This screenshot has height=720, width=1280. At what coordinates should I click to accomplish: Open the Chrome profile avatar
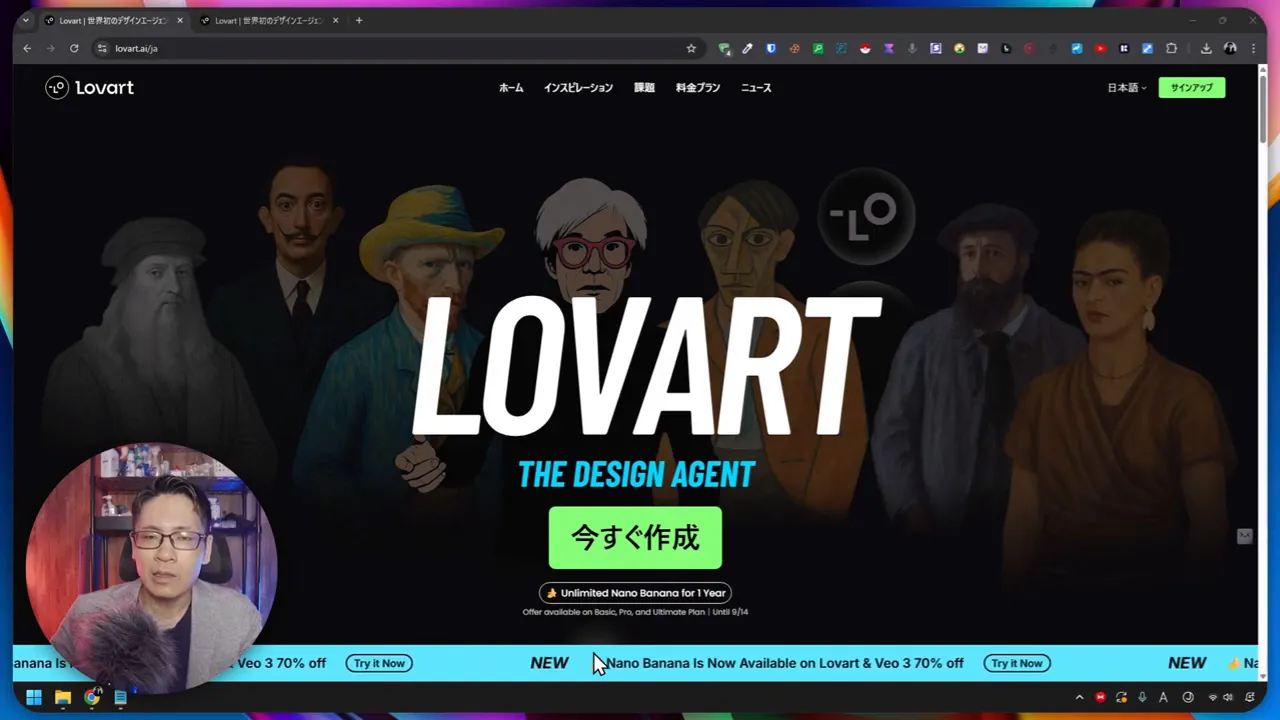(x=1230, y=48)
